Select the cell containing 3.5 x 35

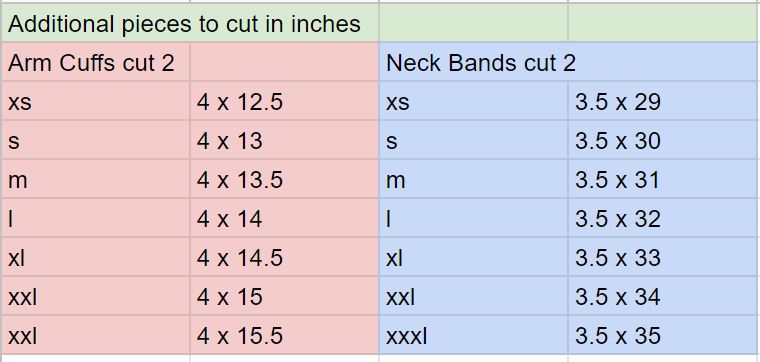tap(663, 335)
